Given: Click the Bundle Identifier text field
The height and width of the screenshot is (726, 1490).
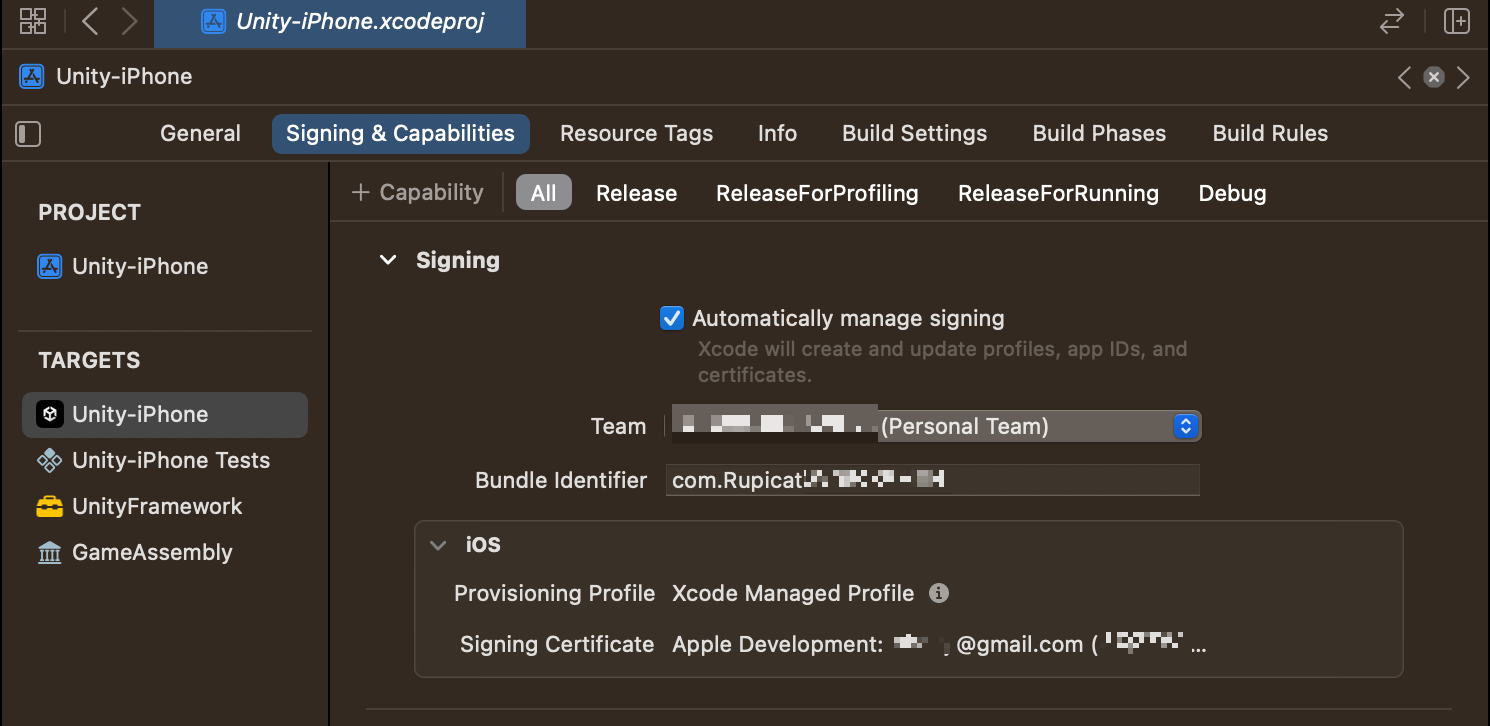Looking at the screenshot, I should click(933, 480).
